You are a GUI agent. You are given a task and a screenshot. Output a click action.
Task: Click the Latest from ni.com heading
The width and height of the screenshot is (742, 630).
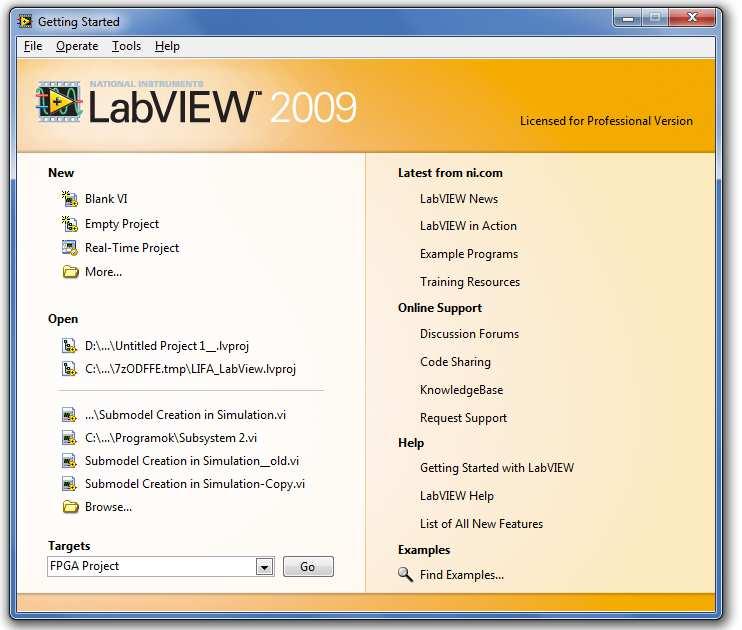(x=450, y=173)
